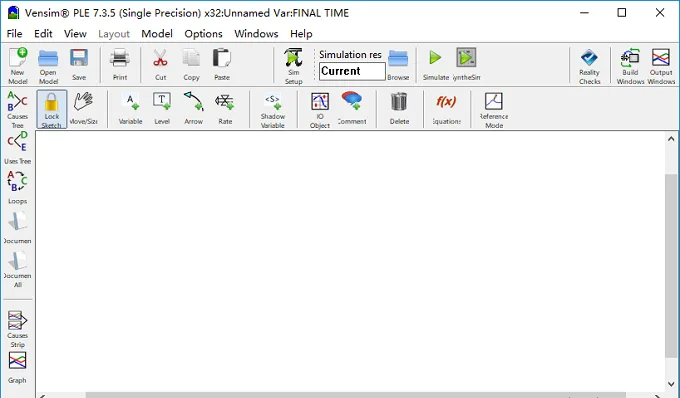Screen dimensions: 680x398
Task: Select the Level tool
Action: [x=162, y=109]
